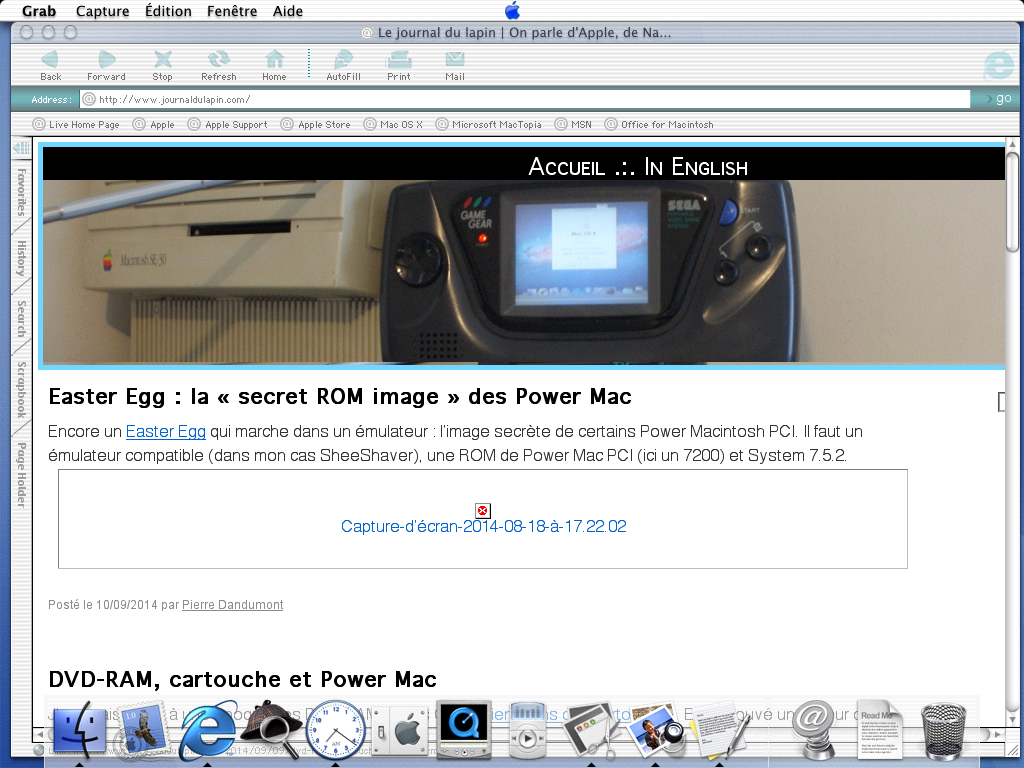Open the Page Holder sidebar tab

pyautogui.click(x=22, y=475)
